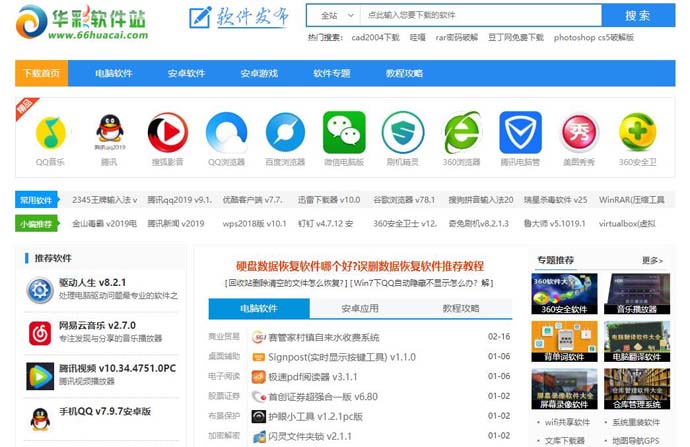Open the 背单词软件 thumbnail
Viewport: 690px width, 447px height.
point(564,341)
